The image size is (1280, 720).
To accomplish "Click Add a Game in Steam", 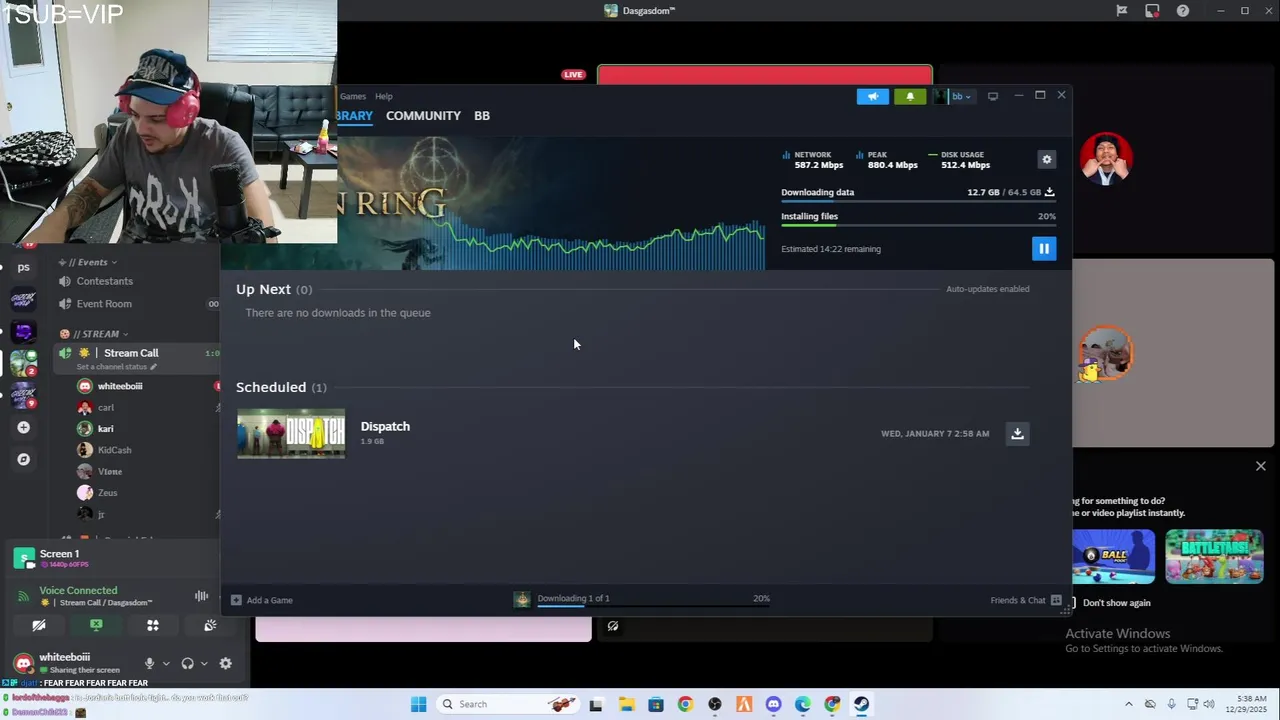I will click(x=262, y=600).
